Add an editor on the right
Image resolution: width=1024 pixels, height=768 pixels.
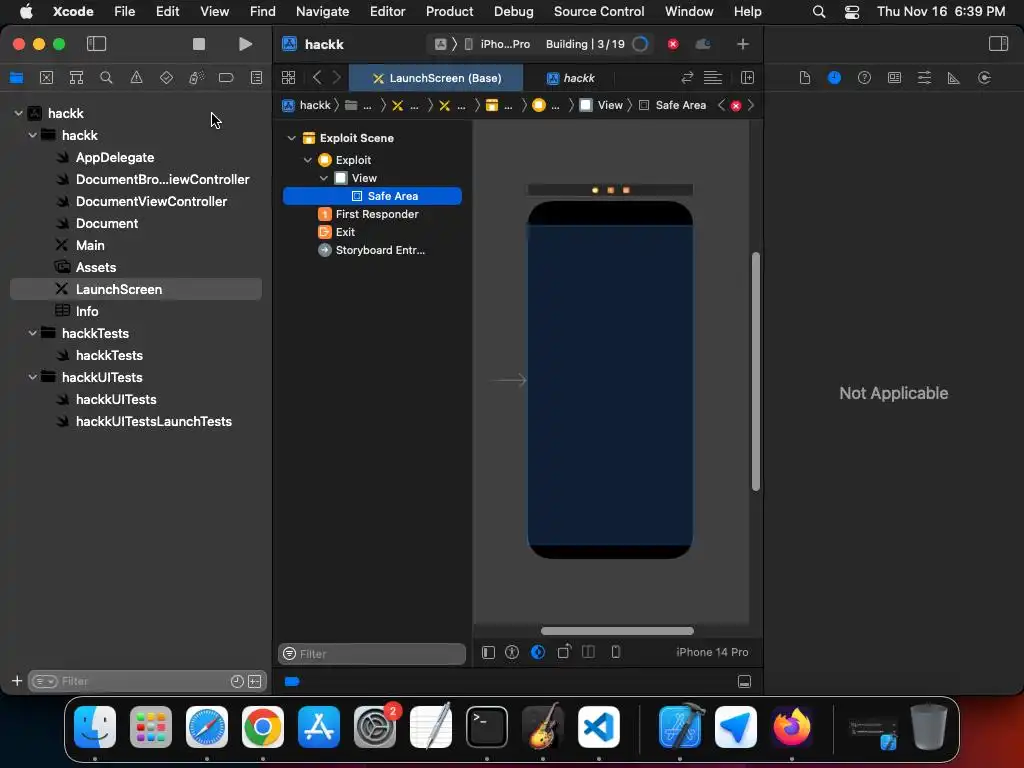(x=748, y=78)
